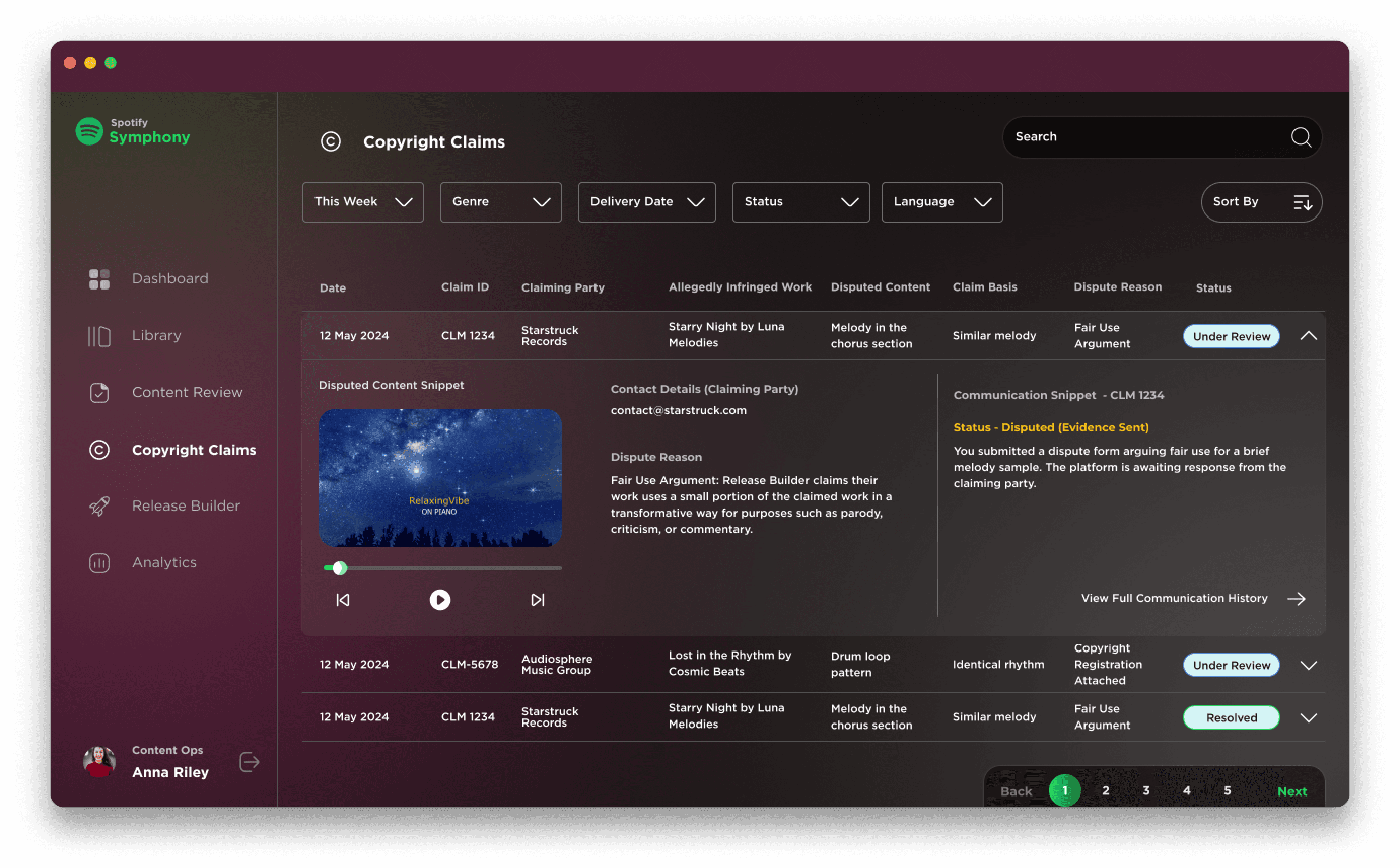
Task: Expand the Resolved claim row
Action: (x=1308, y=718)
